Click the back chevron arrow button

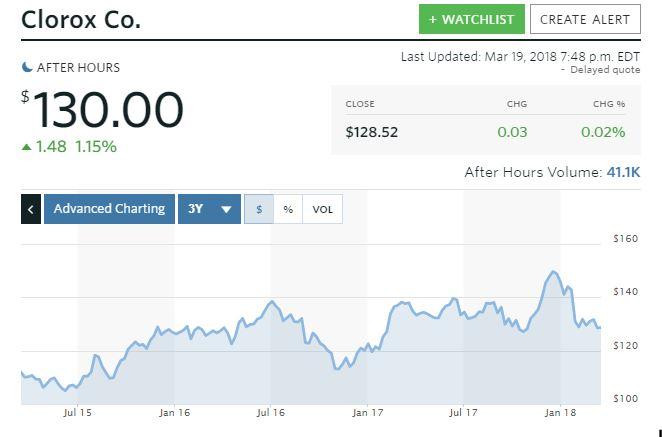click(31, 209)
